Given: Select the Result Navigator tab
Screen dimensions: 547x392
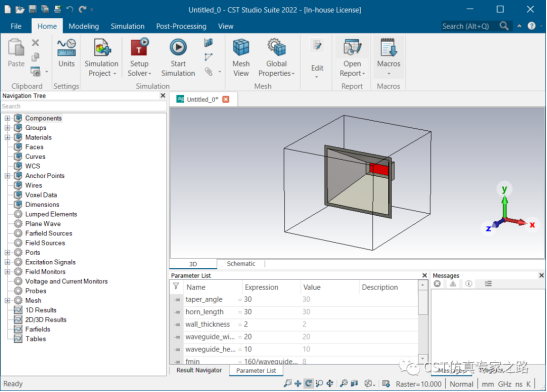Looking at the screenshot, I should click(199, 370).
